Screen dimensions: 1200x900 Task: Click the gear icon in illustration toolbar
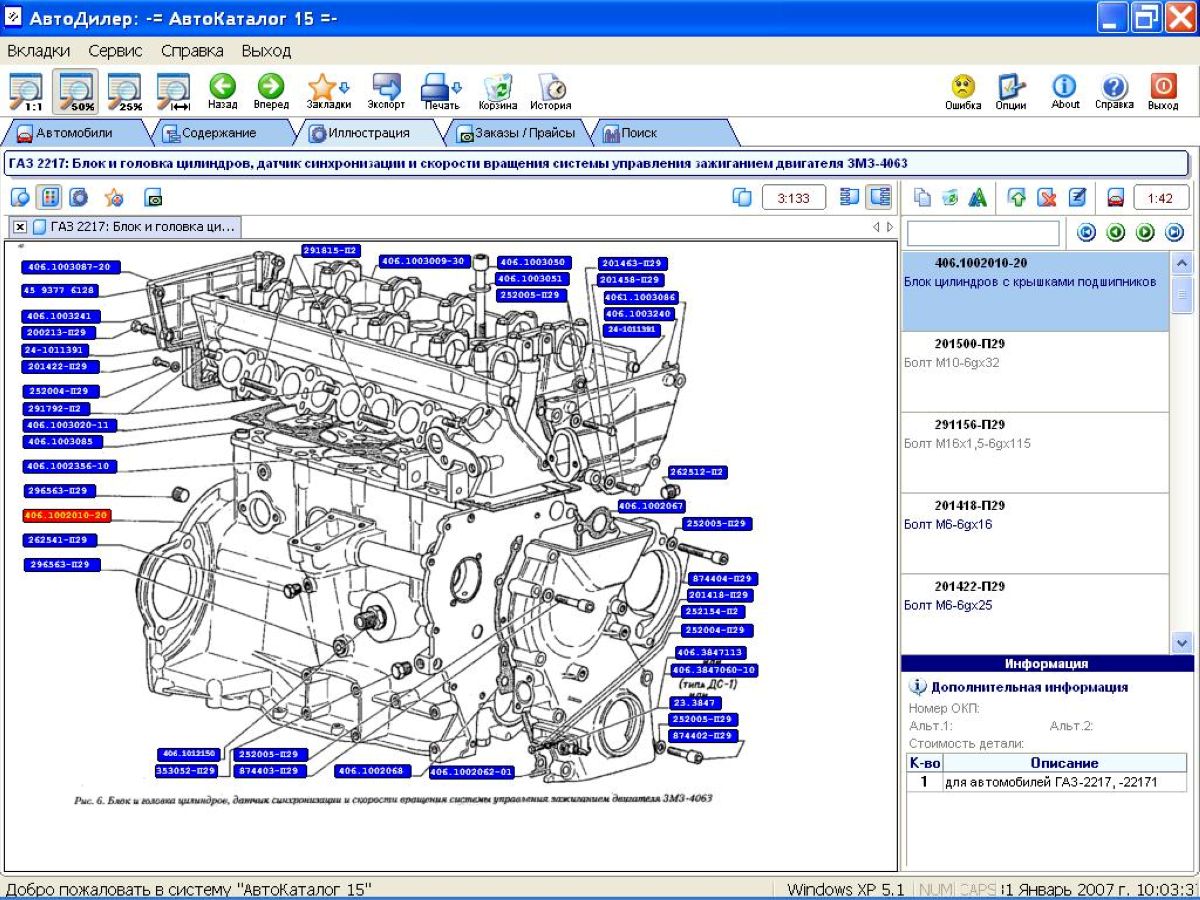pos(78,198)
